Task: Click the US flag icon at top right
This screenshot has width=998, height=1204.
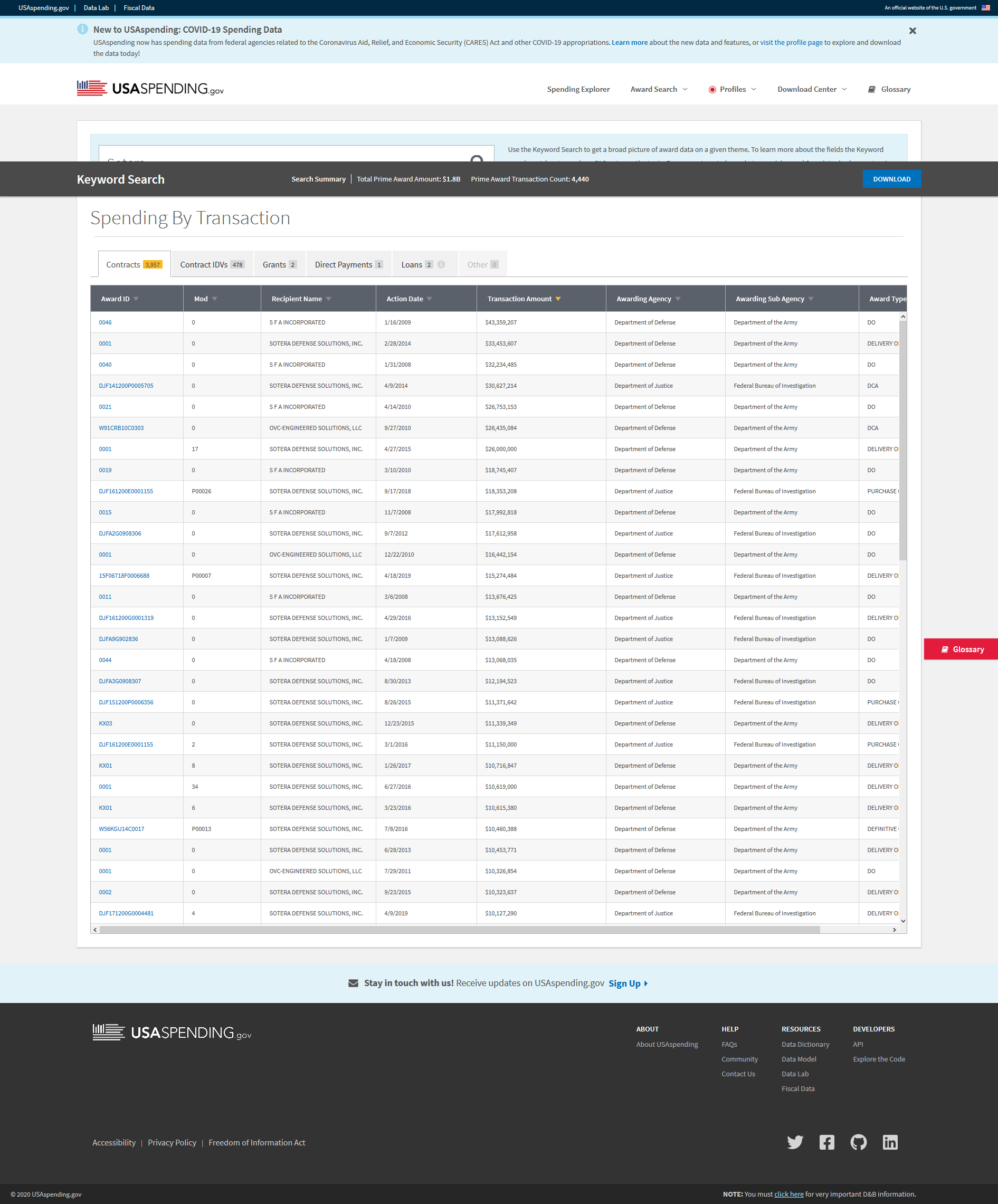Action: [985, 8]
